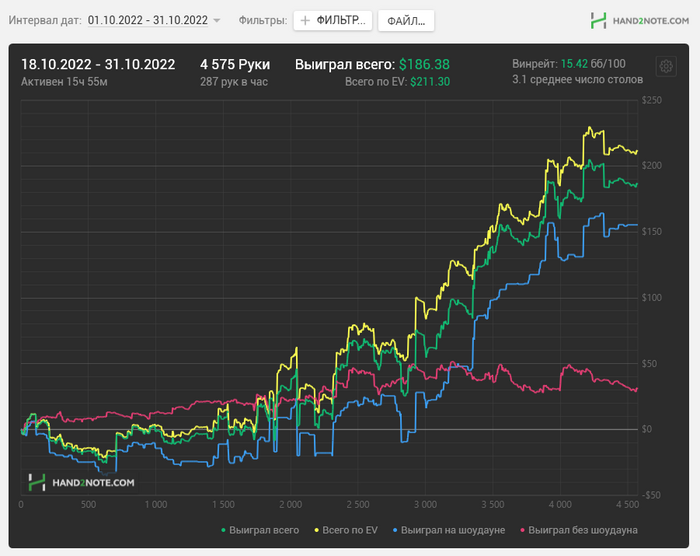Click the Активен 15ч 55м text
Image resolution: width=700 pixels, height=556 pixels.
pos(64,82)
